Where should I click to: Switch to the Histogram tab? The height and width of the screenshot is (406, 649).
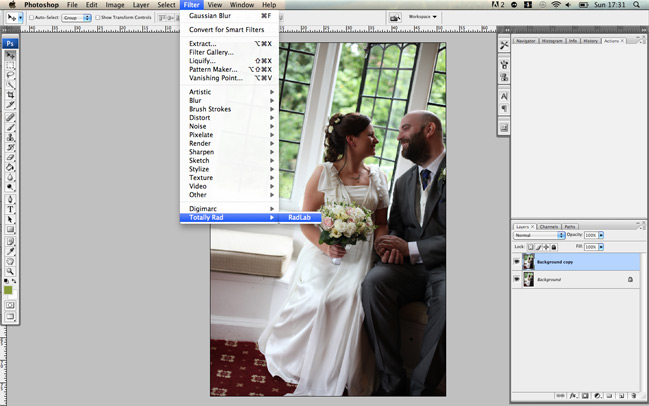552,41
